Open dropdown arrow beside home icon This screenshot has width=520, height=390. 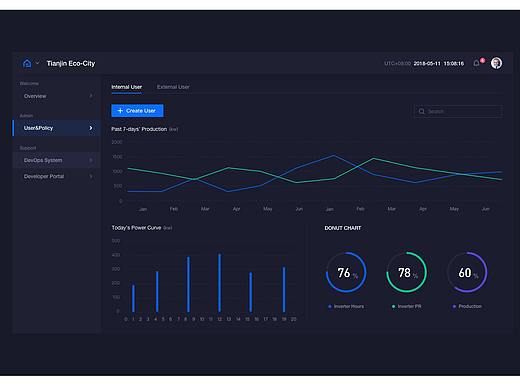(x=38, y=63)
